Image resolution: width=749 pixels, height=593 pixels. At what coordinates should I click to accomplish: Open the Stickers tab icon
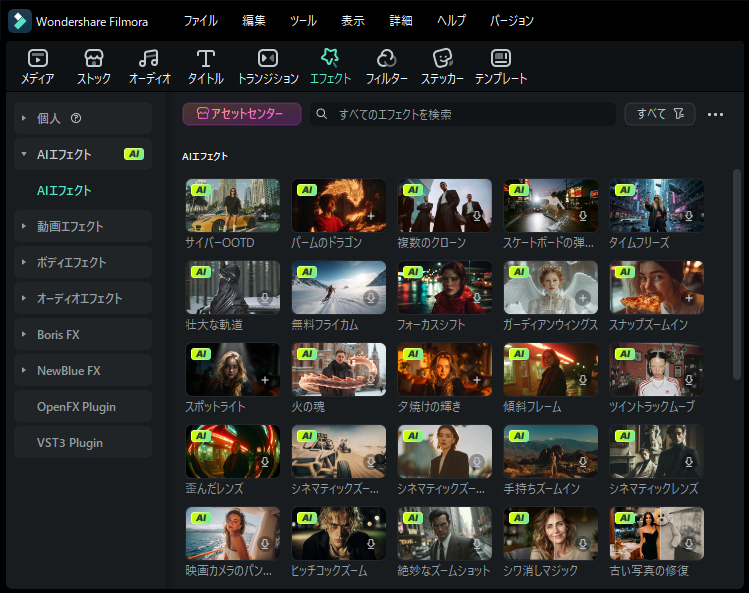click(442, 59)
